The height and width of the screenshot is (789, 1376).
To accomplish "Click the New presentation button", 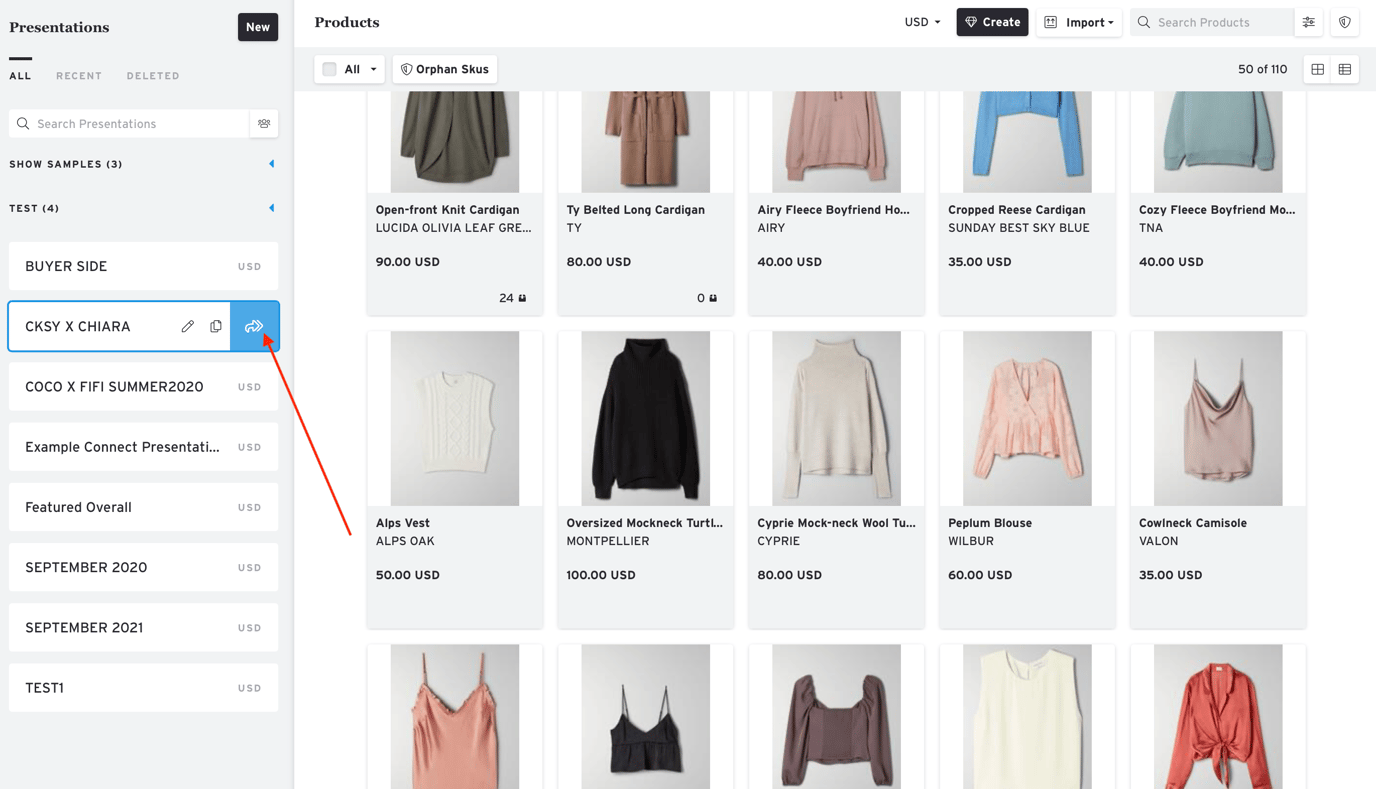I will [258, 27].
